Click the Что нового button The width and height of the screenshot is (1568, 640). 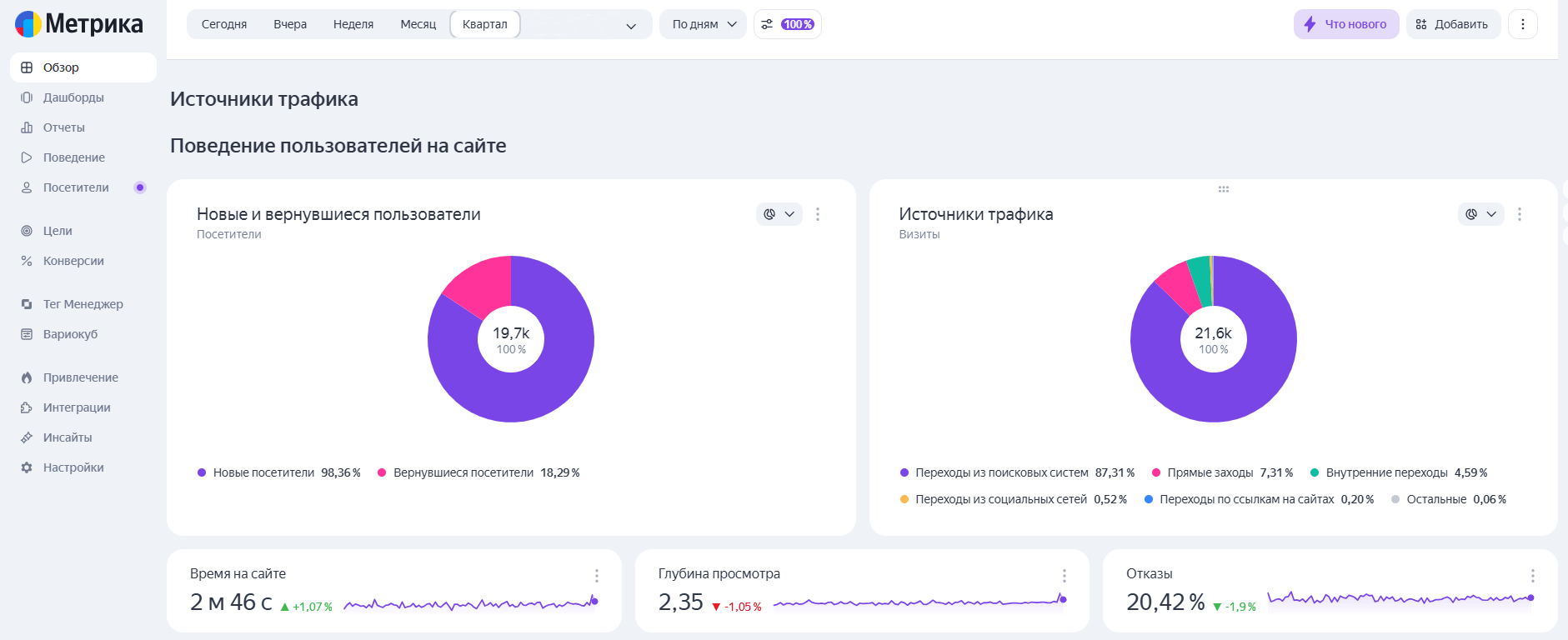pyautogui.click(x=1346, y=24)
